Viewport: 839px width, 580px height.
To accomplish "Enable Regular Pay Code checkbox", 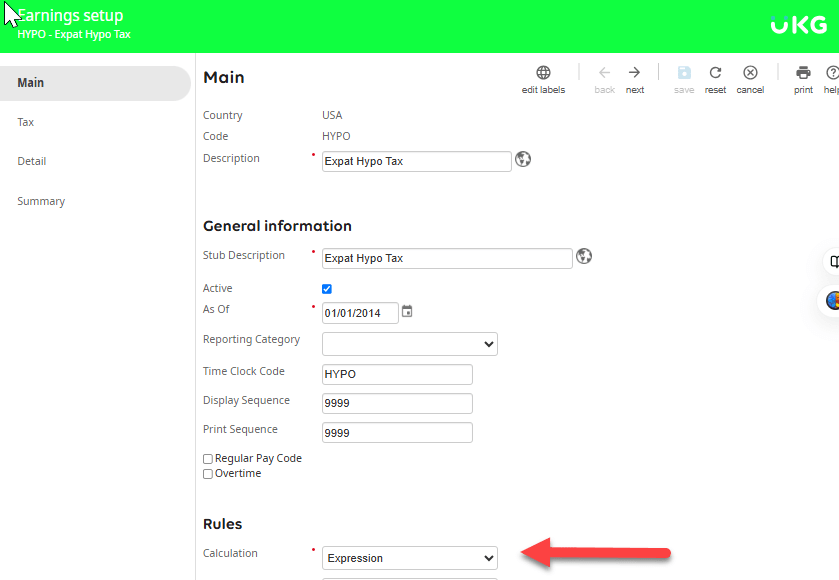I will pos(208,459).
